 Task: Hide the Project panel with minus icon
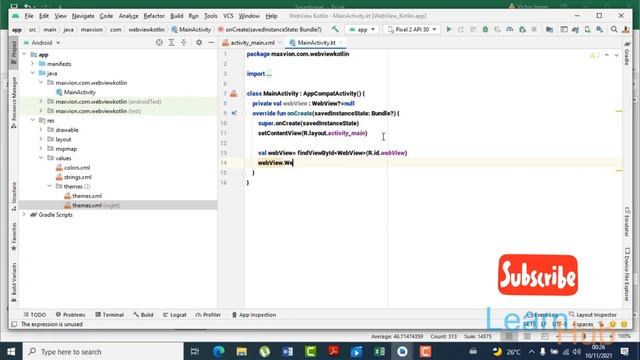211,42
